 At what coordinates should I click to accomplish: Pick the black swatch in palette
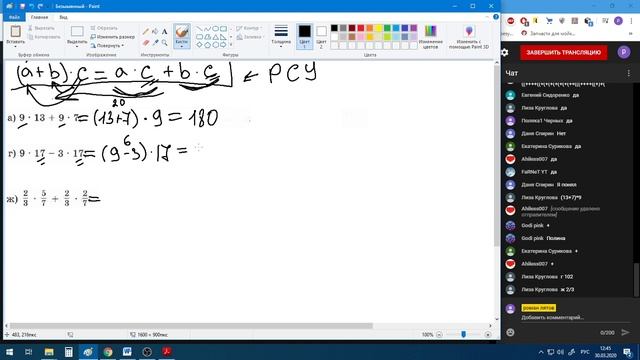pyautogui.click(x=334, y=28)
